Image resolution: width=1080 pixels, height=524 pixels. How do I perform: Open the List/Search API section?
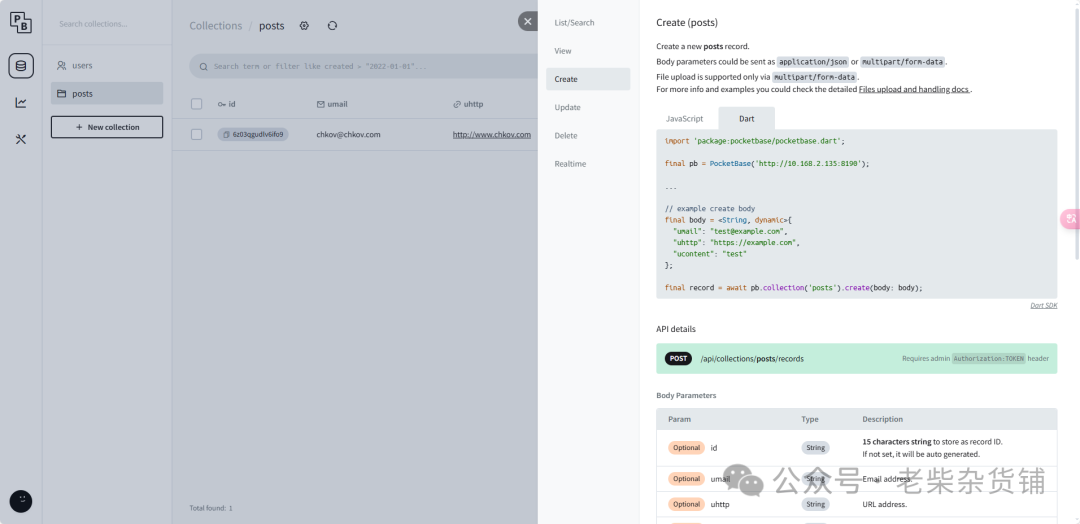coord(574,23)
